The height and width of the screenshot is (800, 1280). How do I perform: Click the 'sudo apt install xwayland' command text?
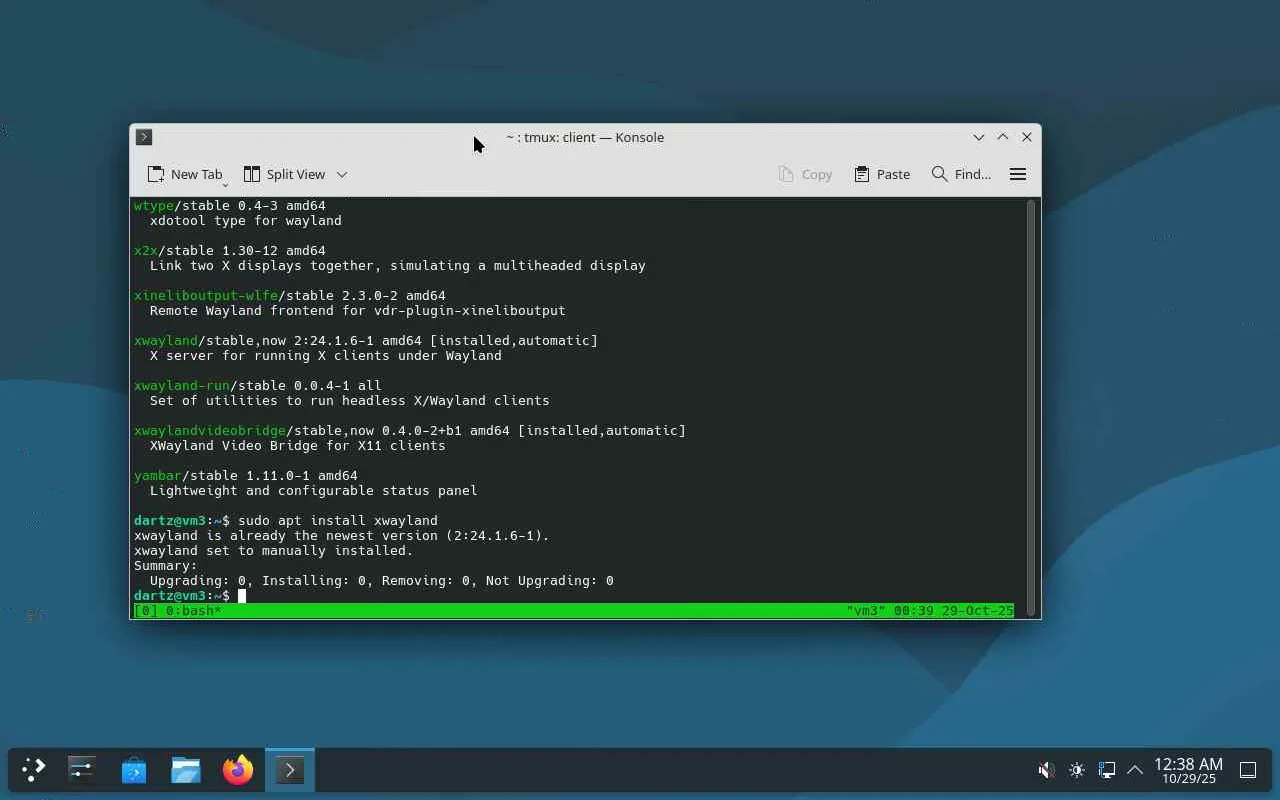[338, 521]
